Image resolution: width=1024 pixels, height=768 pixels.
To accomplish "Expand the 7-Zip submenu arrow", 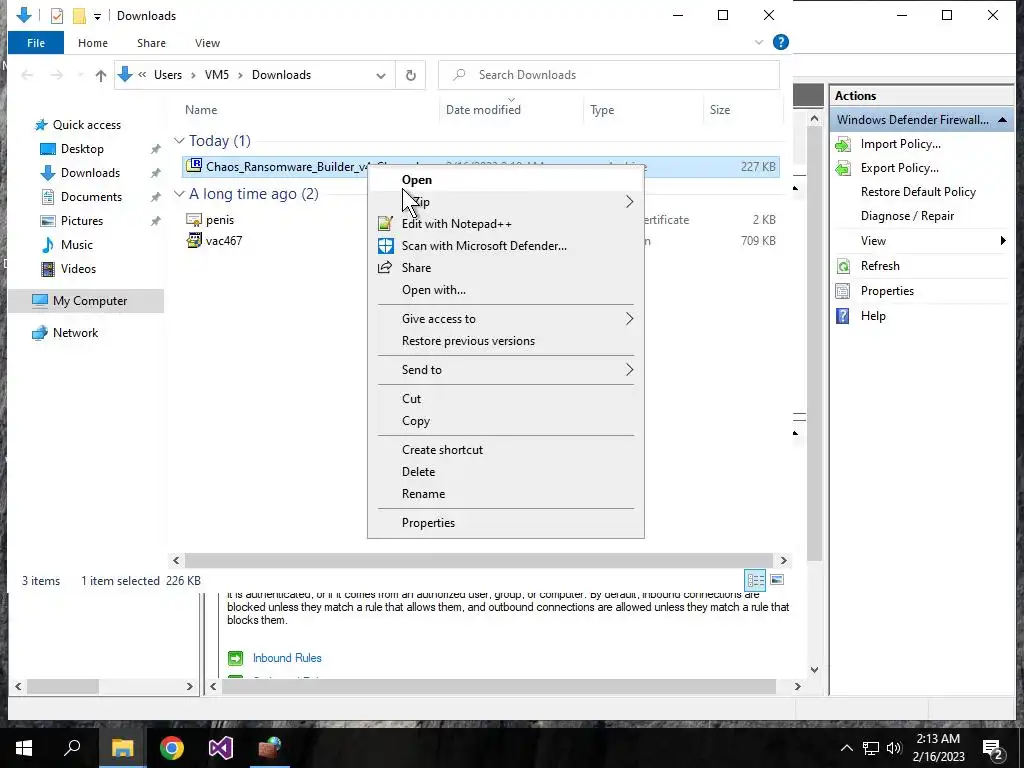I will click(x=630, y=202).
